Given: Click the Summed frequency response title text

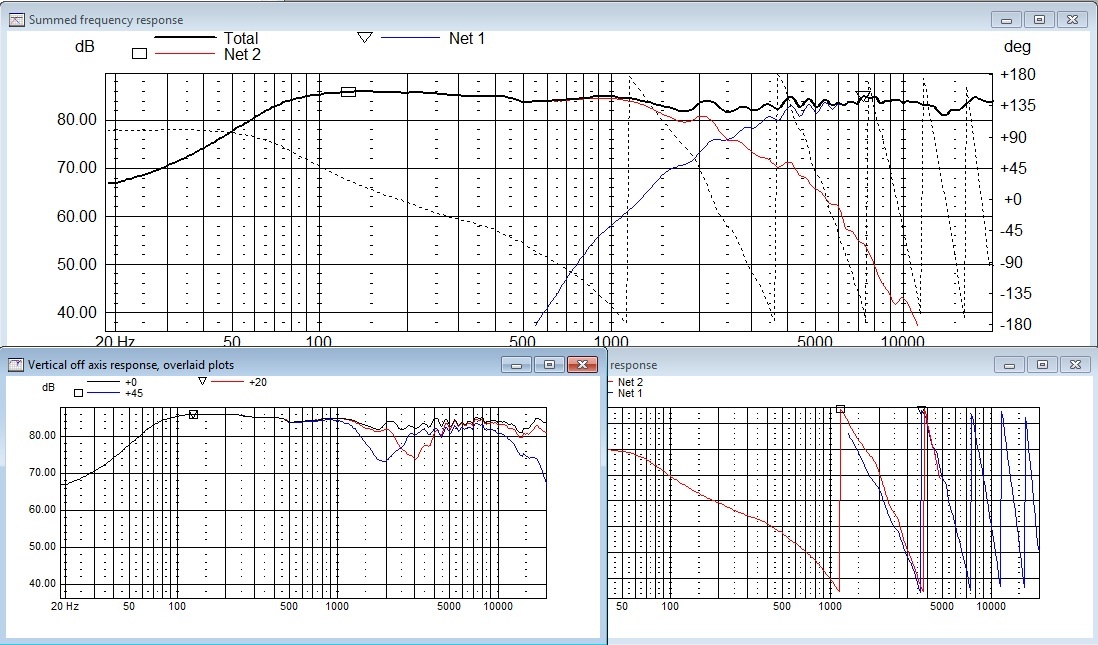Looking at the screenshot, I should (106, 20).
